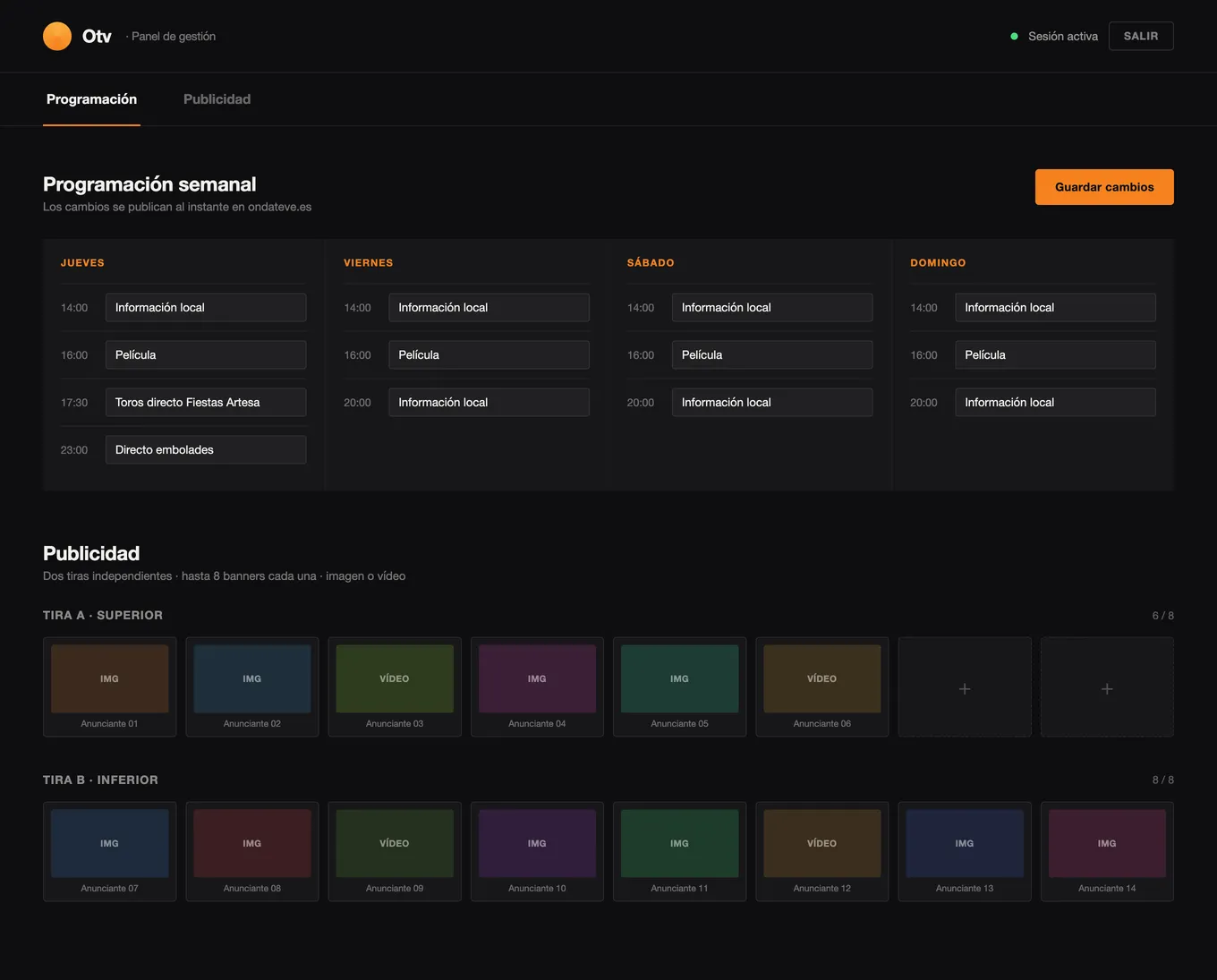The height and width of the screenshot is (980, 1217).
Task: Select the Anunciante 10 image banner
Action: click(x=537, y=852)
